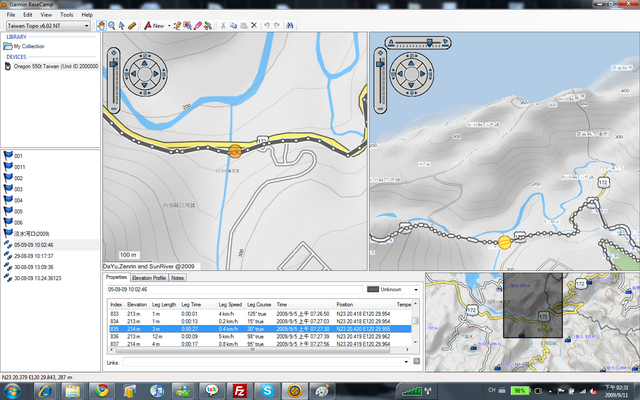
Task: Select the arrow Select tool
Action: click(x=122, y=25)
